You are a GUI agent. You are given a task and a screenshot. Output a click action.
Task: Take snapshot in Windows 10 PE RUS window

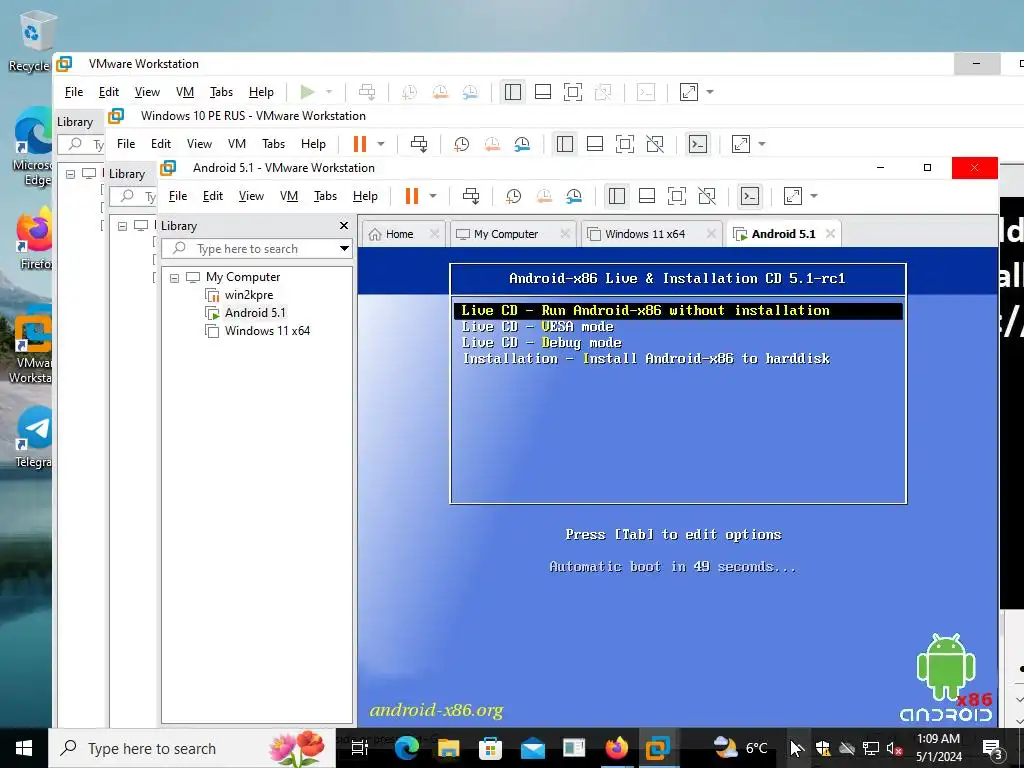pyautogui.click(x=462, y=144)
